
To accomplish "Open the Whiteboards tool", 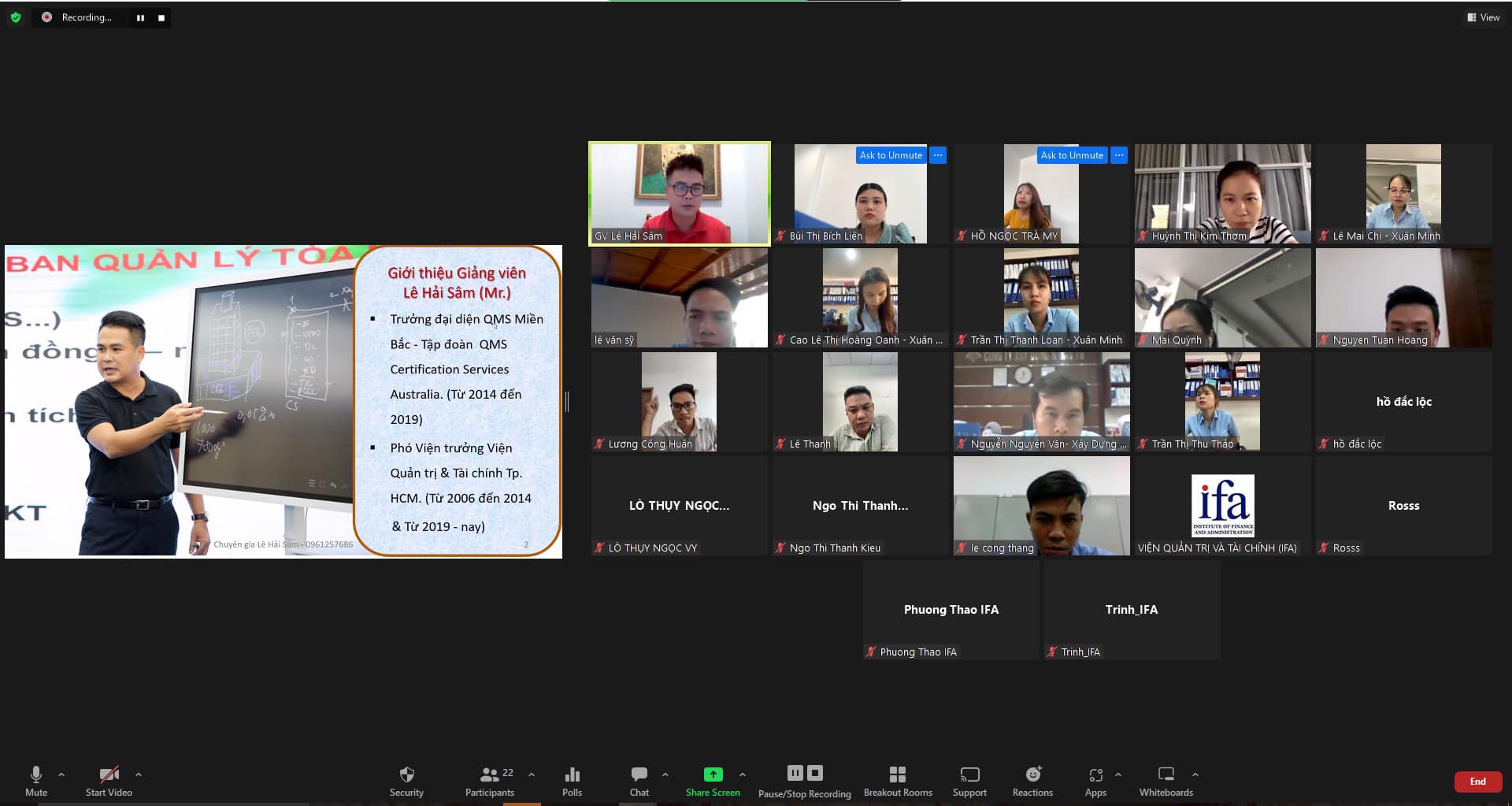I will (1165, 775).
